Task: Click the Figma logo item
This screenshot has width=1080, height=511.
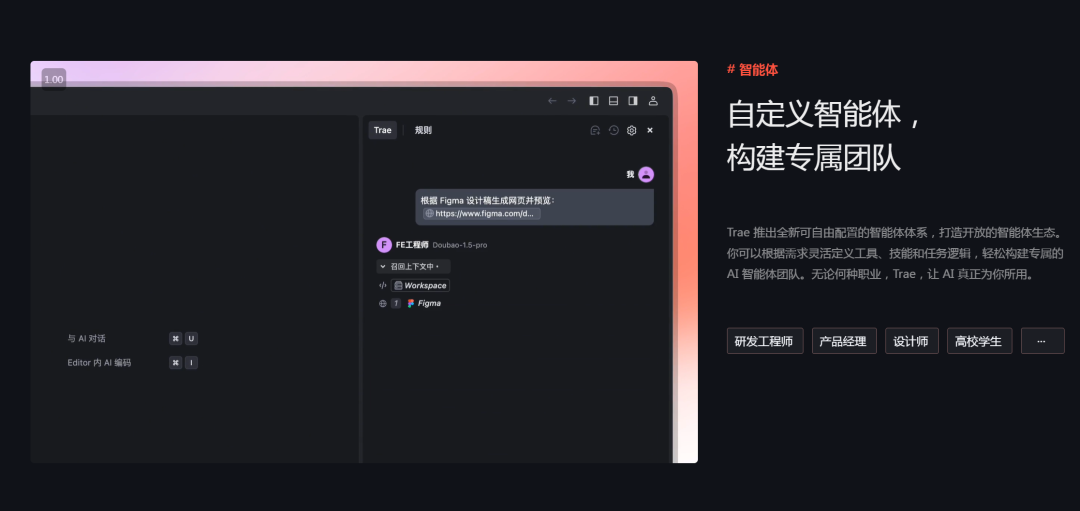Action: 424,303
